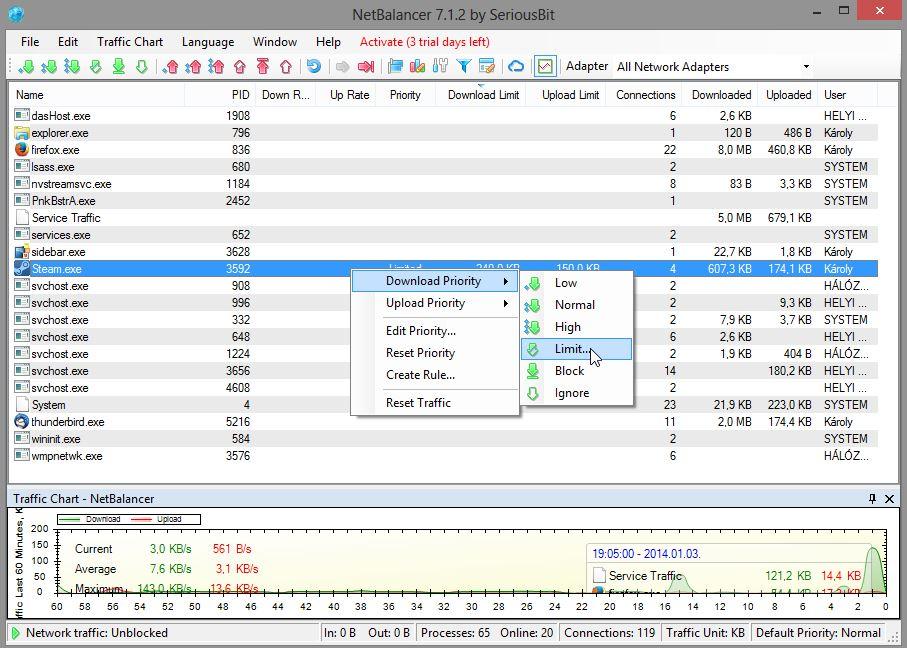Screen dimensions: 907x648
Task: Open the Help menu
Action: [x=328, y=42]
